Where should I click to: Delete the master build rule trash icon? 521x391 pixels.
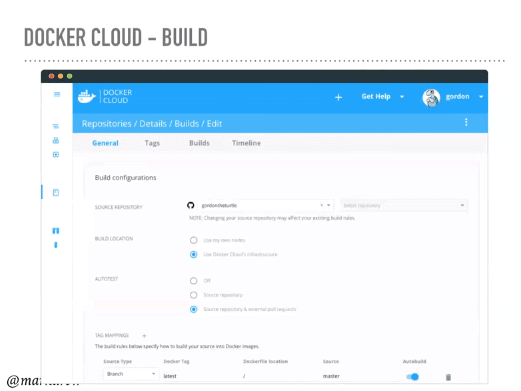click(448, 377)
